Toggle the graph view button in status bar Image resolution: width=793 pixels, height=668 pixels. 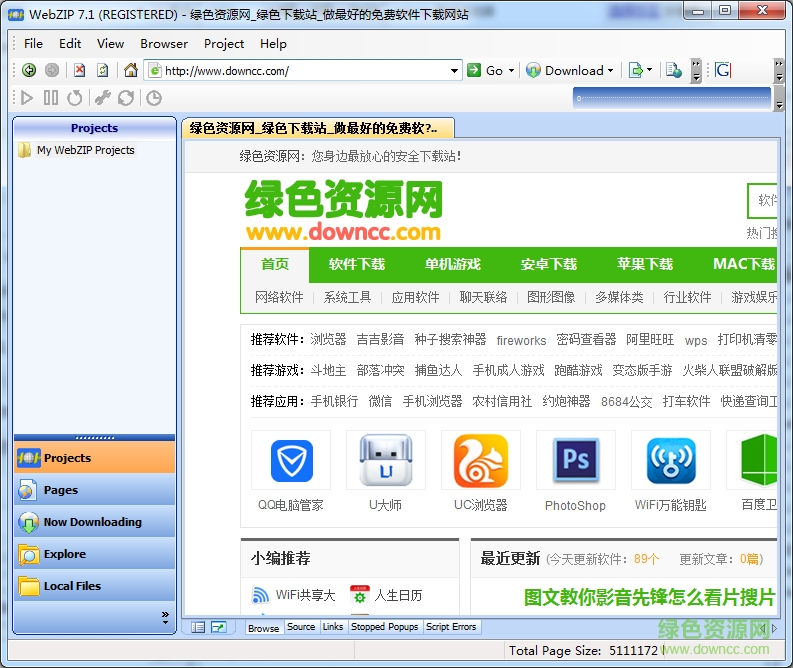pyautogui.click(x=218, y=627)
